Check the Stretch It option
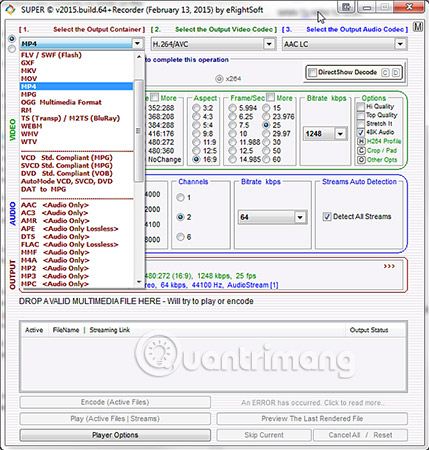 point(361,124)
